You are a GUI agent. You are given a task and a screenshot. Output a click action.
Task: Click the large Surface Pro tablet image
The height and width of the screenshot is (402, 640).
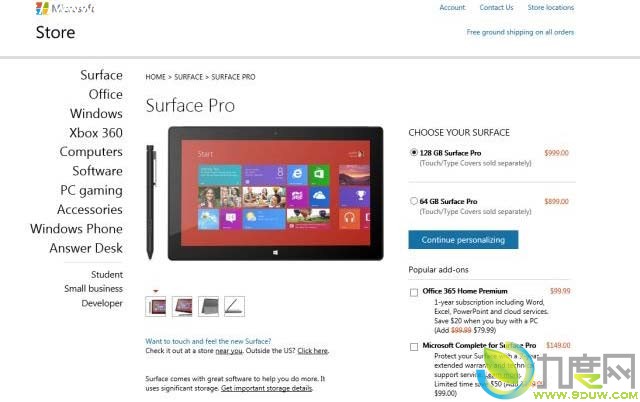coord(276,193)
